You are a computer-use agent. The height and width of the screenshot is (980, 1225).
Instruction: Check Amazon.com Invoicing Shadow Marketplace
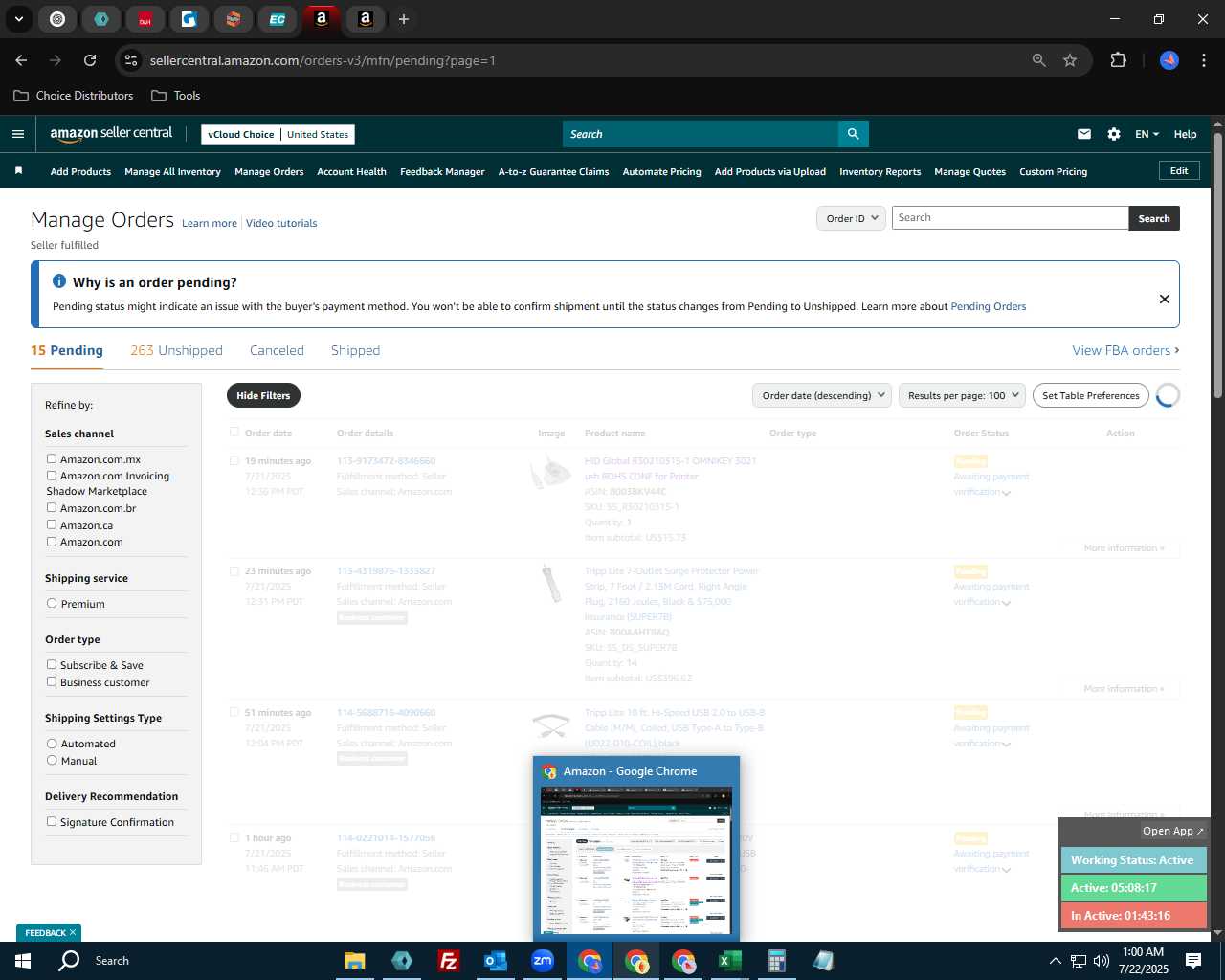click(x=52, y=476)
